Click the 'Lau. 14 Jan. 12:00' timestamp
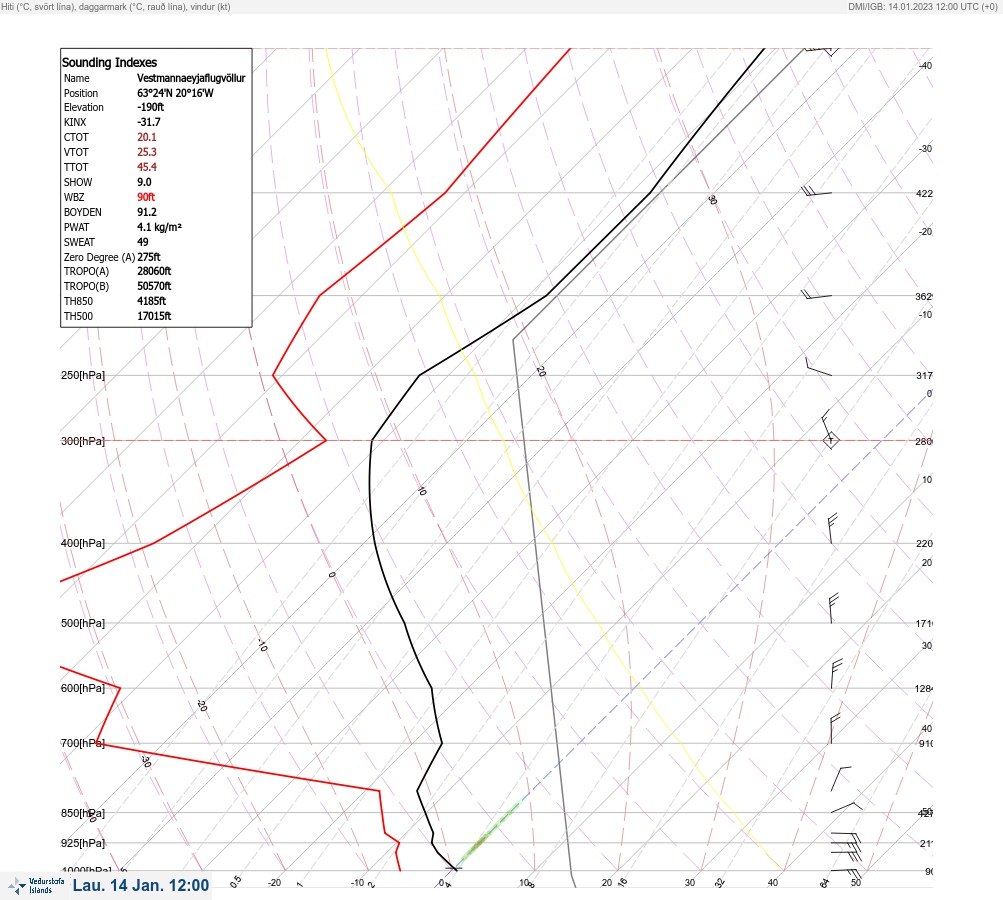Viewport: 1003px width, 900px height. 141,885
